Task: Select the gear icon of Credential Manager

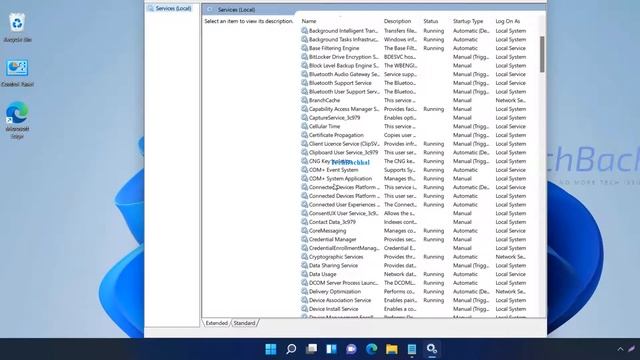Action: pyautogui.click(x=304, y=239)
